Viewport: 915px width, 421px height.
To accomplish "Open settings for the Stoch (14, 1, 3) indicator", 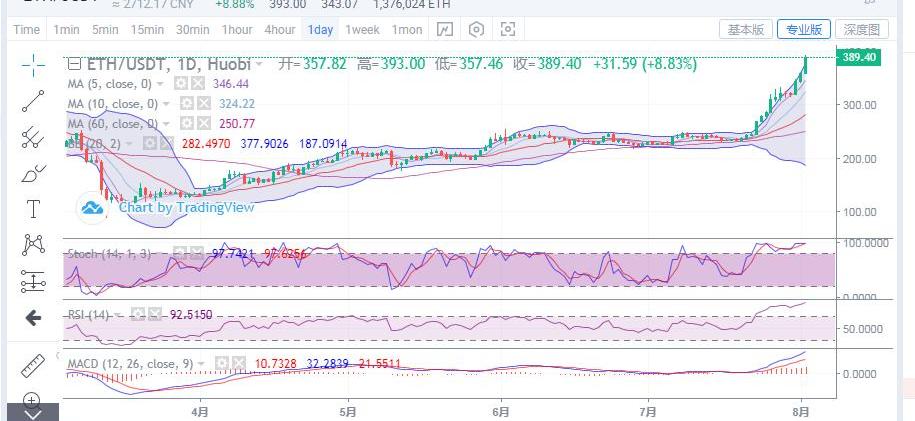I will [x=180, y=253].
